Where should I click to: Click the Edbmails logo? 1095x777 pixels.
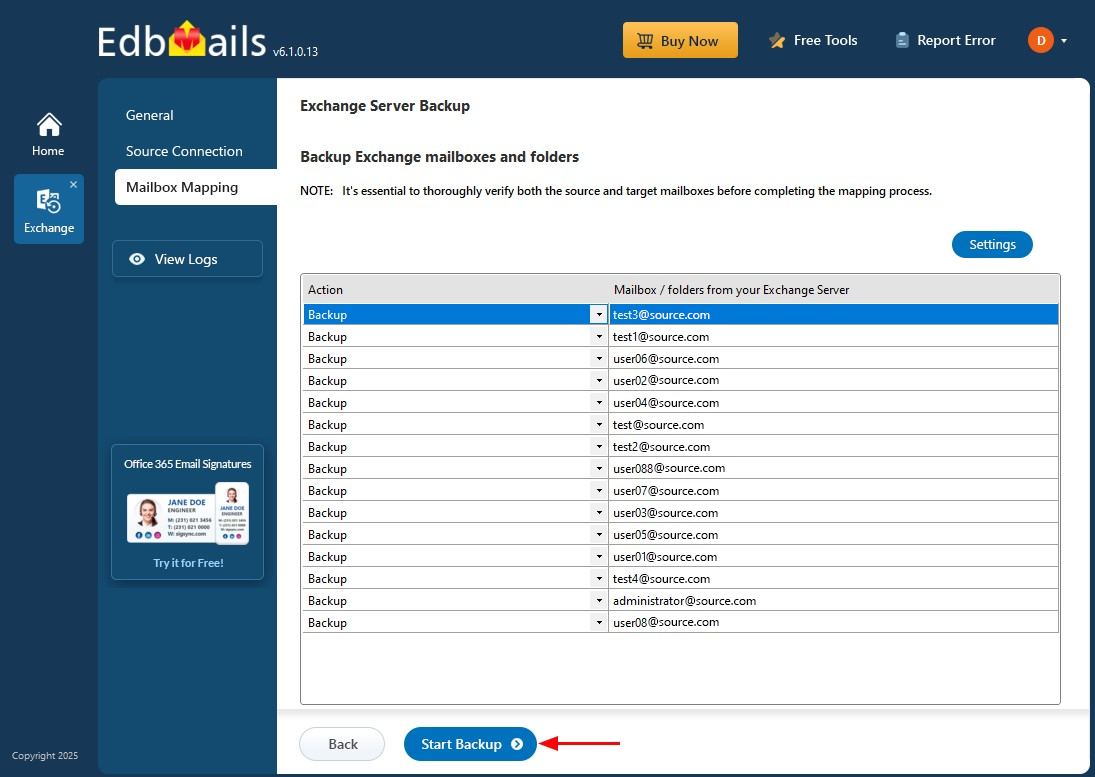(x=182, y=40)
